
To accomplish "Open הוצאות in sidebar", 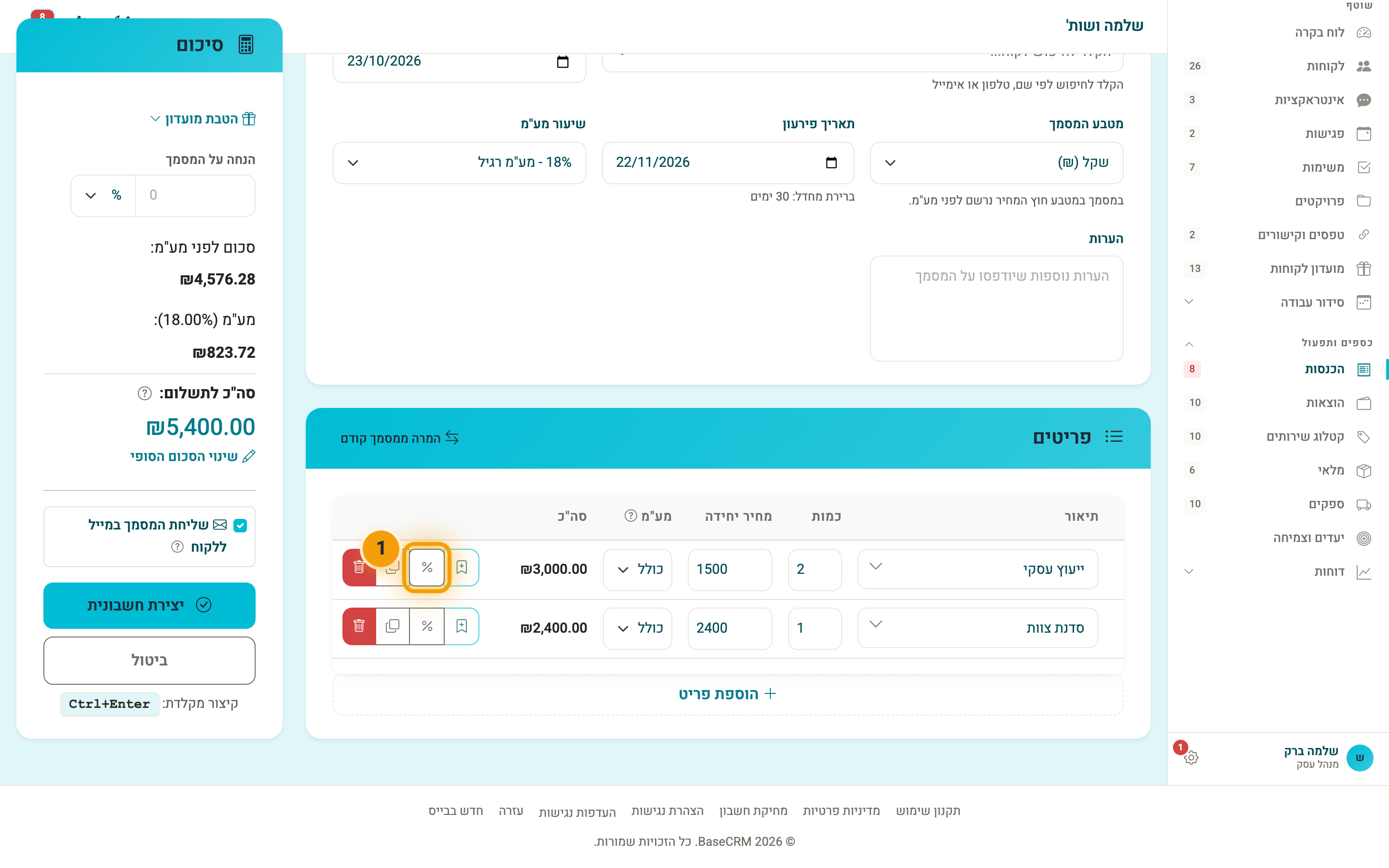I will point(1277,403).
